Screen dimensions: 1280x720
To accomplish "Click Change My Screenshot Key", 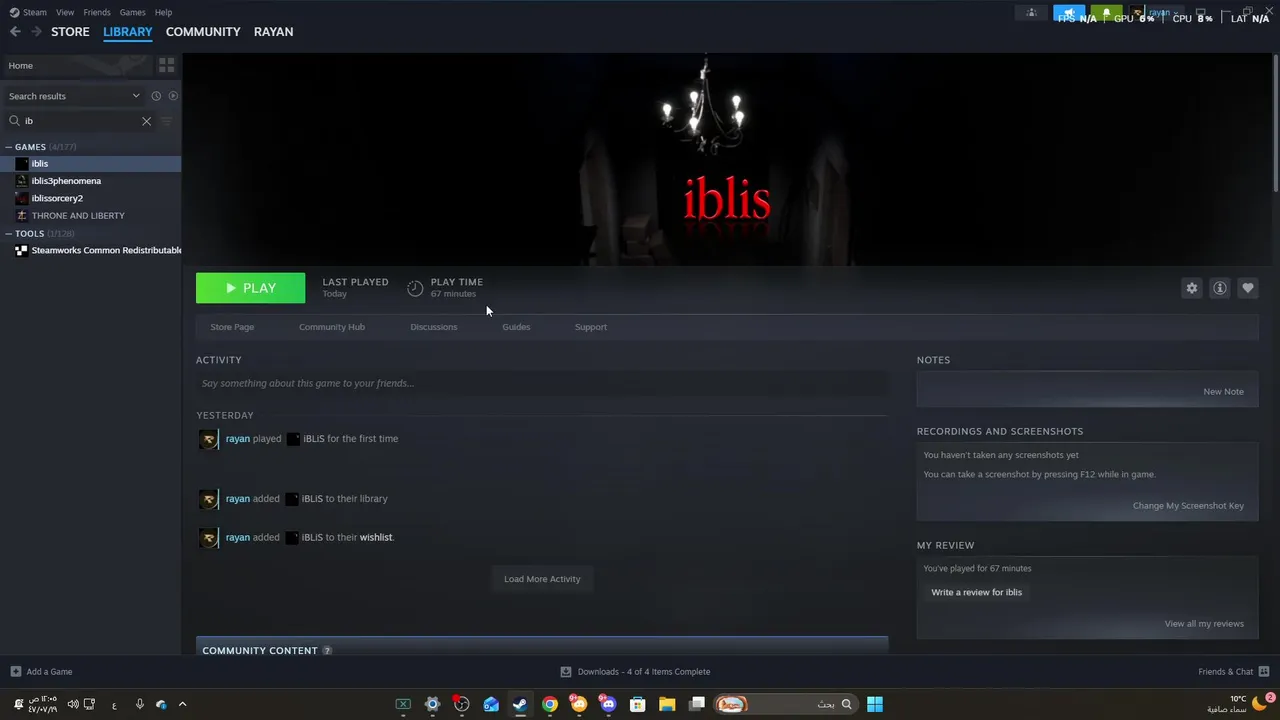I will 1188,506.
